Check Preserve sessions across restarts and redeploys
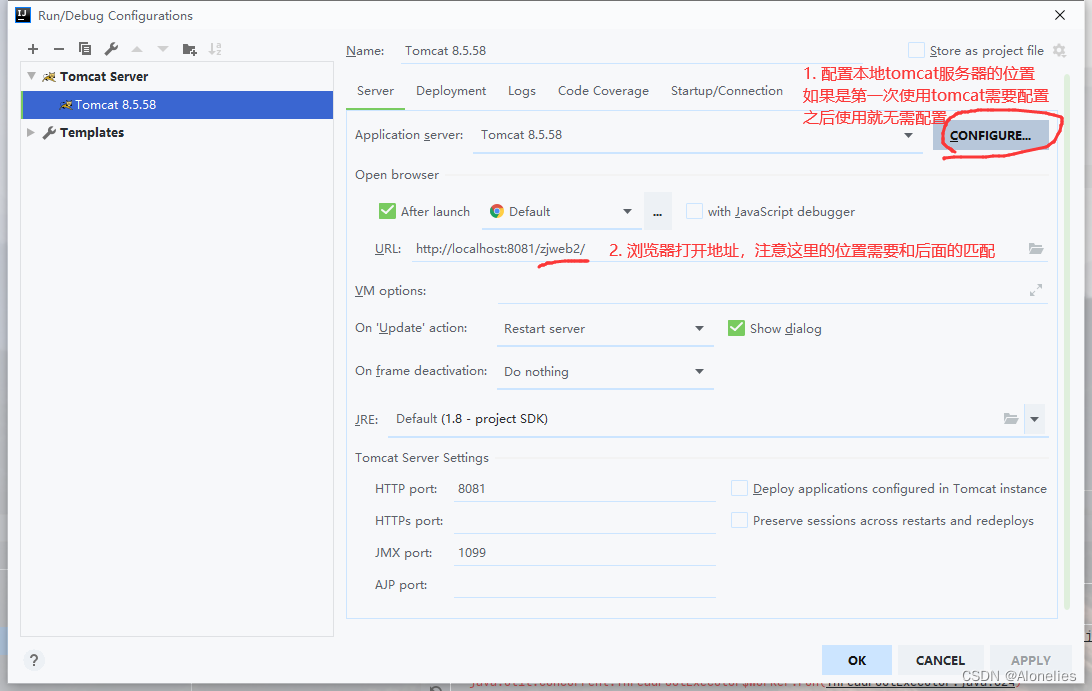Viewport: 1092px width, 691px height. (x=740, y=520)
